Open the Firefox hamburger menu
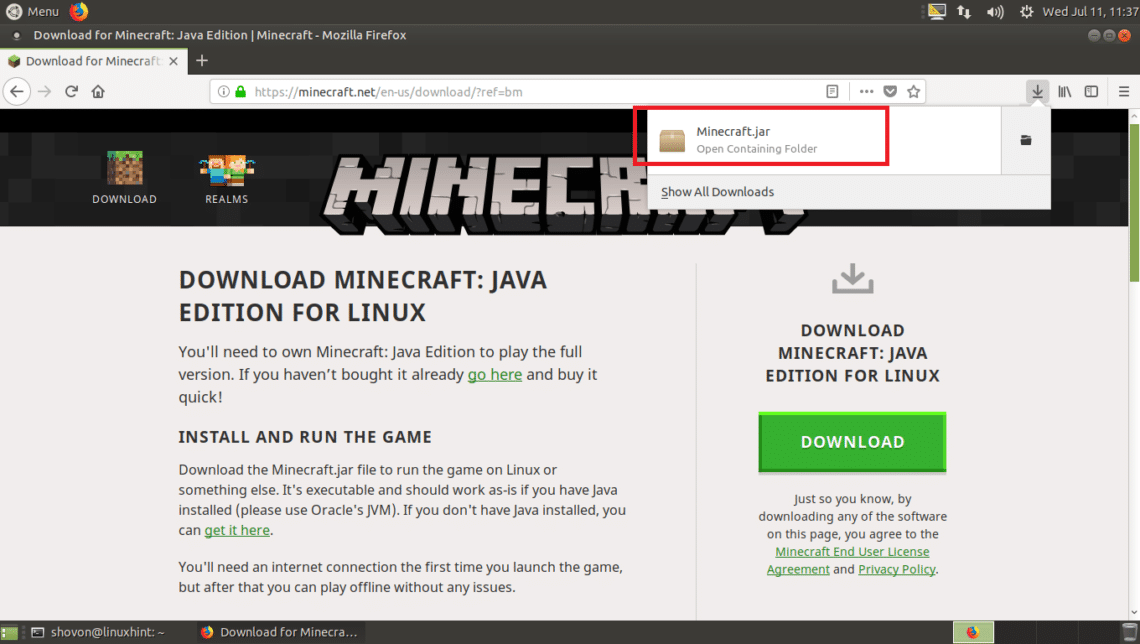Viewport: 1140px width, 644px height. (1124, 92)
